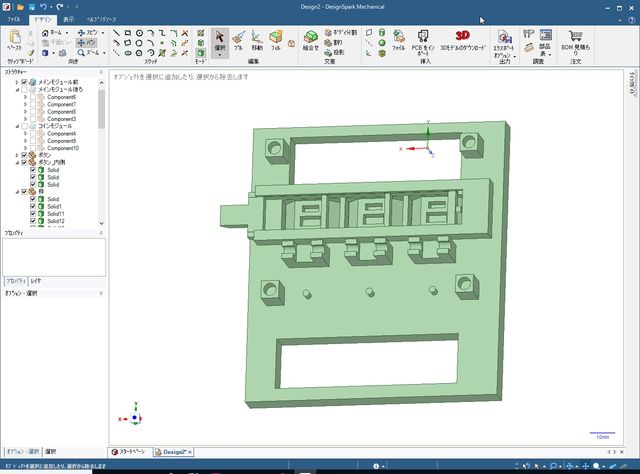Collapse the ボタン_内側 tree node

[17, 162]
